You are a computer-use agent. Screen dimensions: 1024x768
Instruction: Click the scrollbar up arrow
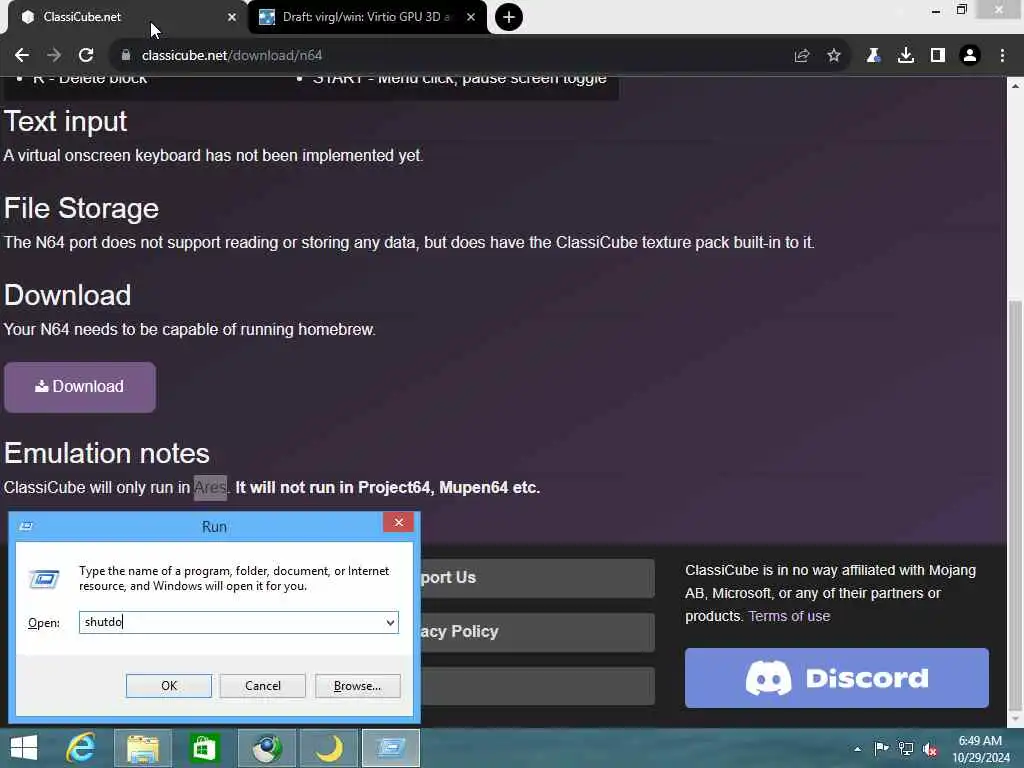[x=1015, y=86]
